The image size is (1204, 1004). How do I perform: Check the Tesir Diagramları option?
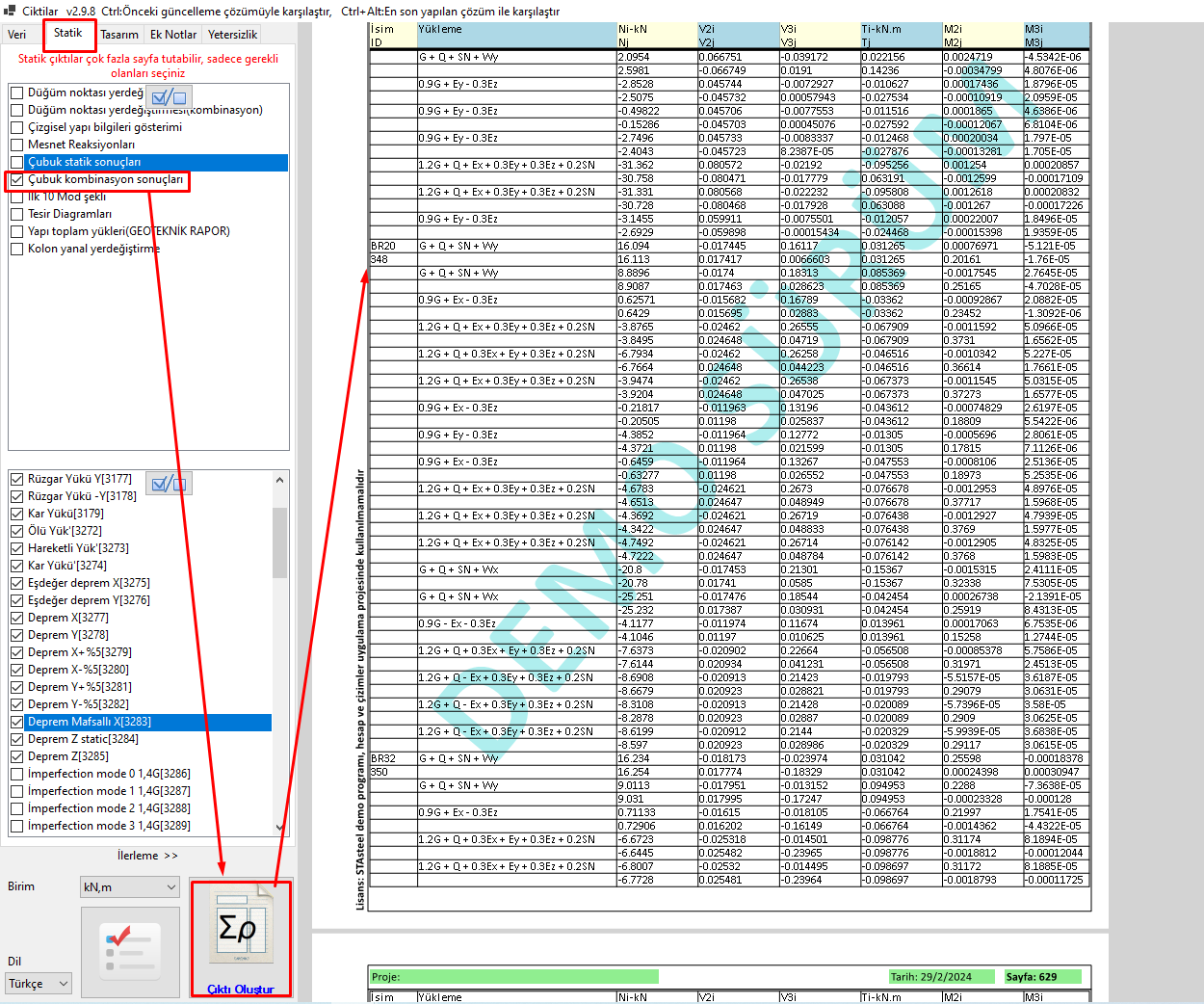17,215
